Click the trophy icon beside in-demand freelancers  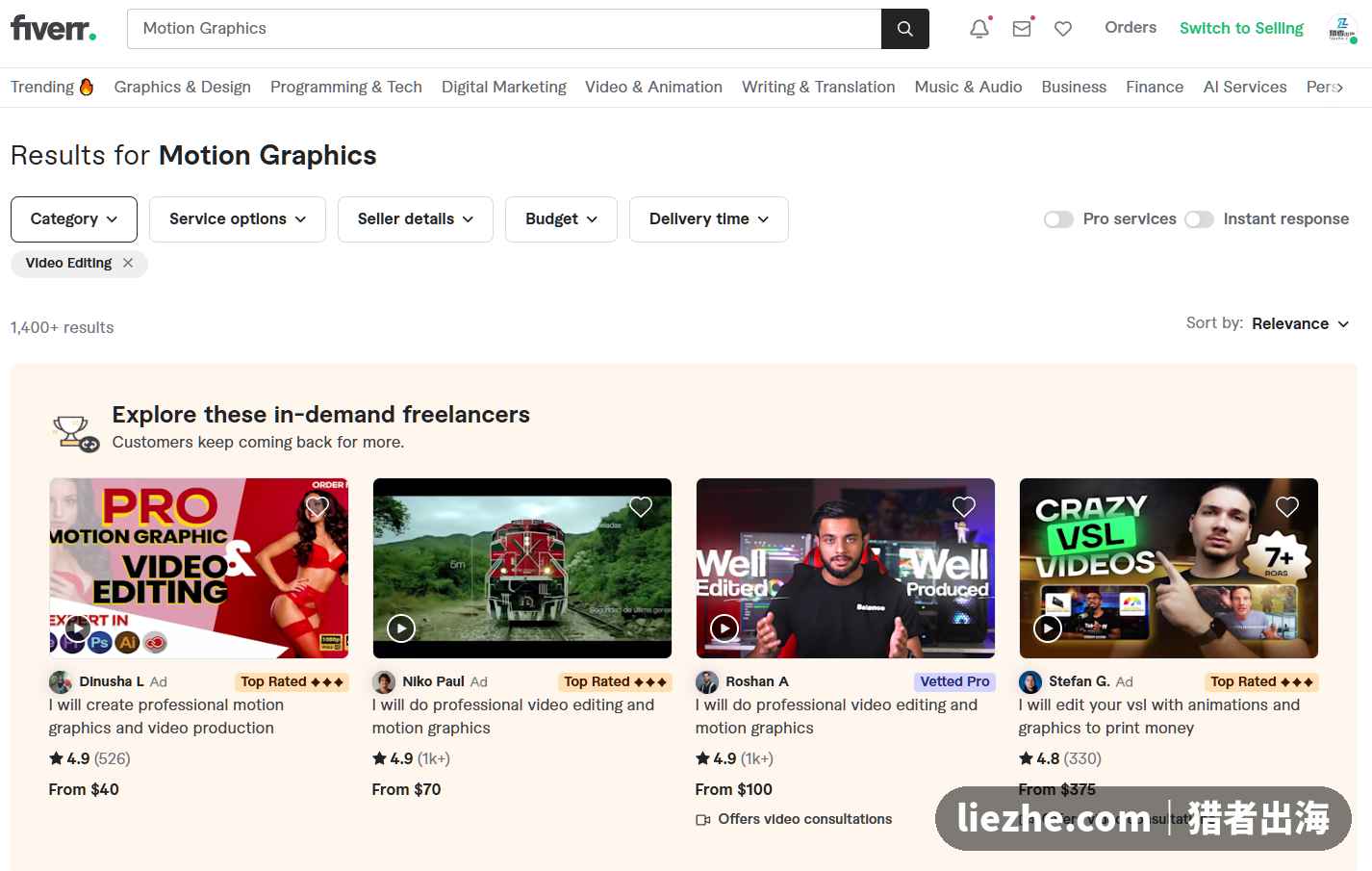tap(75, 433)
